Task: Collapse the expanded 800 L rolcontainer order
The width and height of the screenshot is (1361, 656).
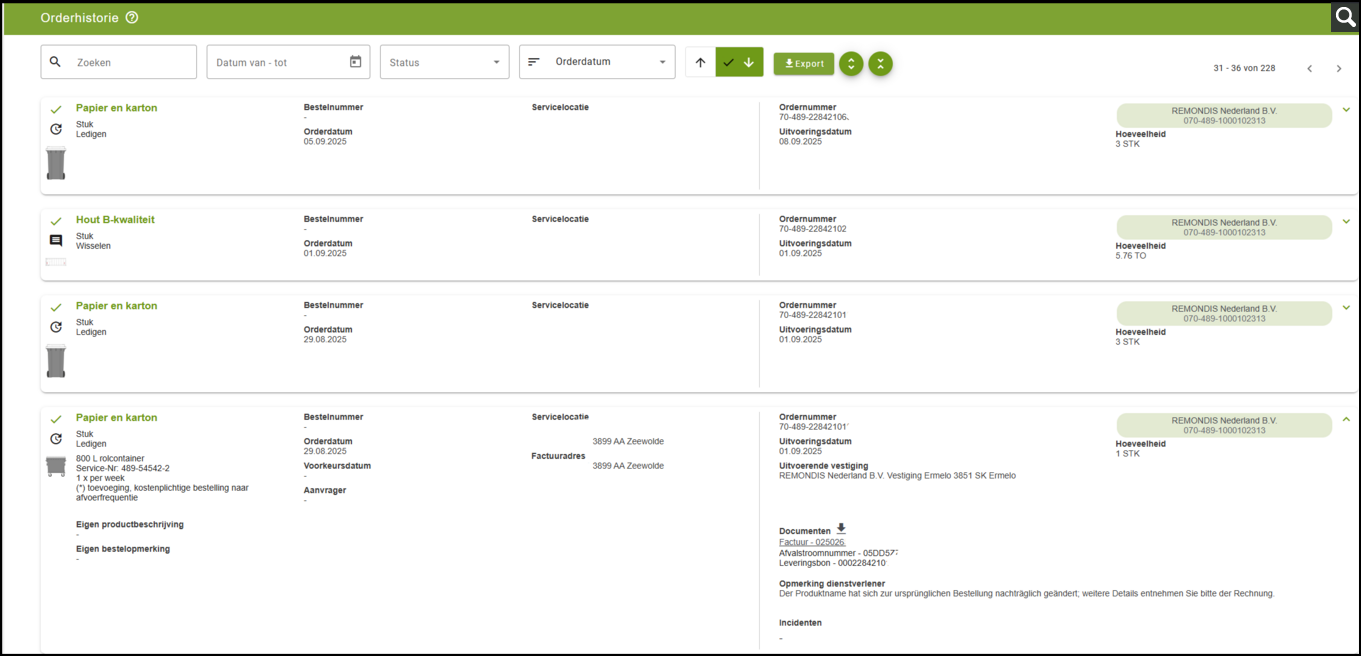Action: pyautogui.click(x=1346, y=420)
